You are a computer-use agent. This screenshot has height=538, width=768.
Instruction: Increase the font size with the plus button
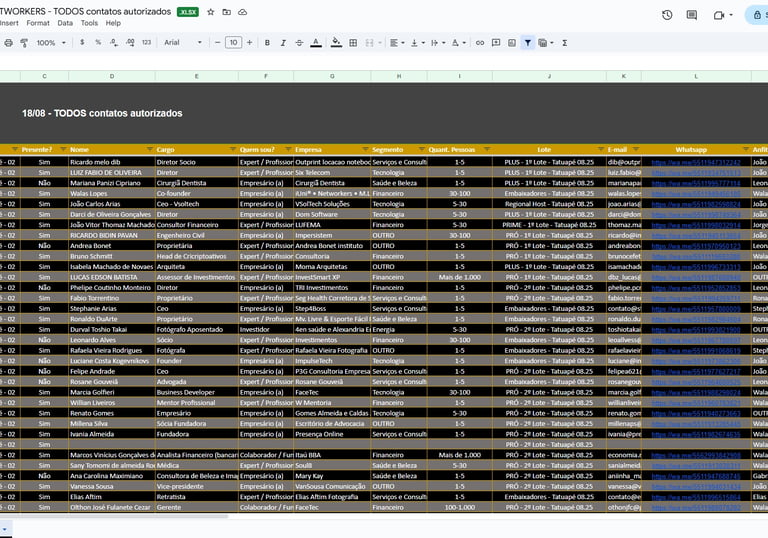(x=250, y=43)
